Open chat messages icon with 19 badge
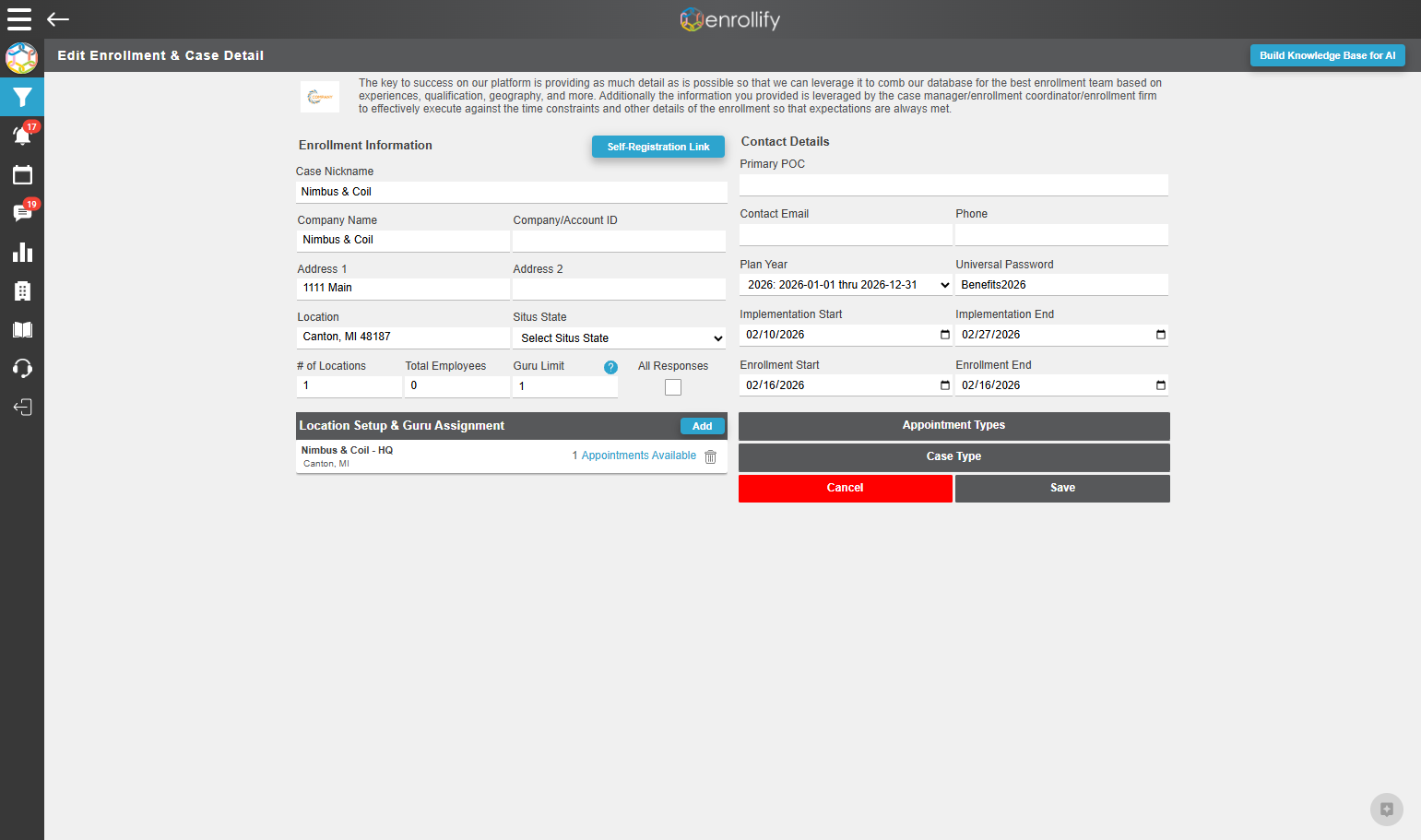 pyautogui.click(x=22, y=213)
